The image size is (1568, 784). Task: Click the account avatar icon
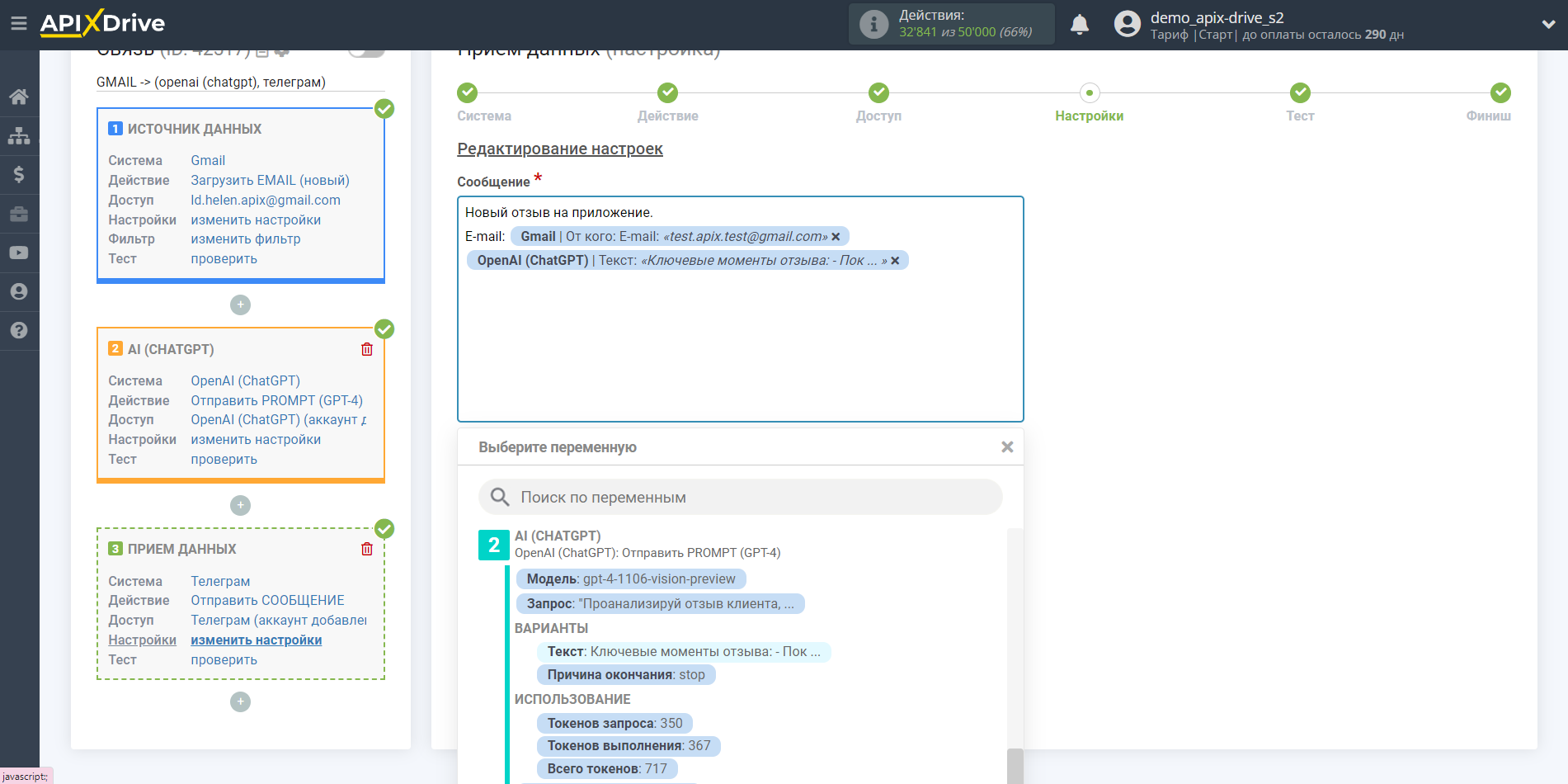pos(1127,24)
